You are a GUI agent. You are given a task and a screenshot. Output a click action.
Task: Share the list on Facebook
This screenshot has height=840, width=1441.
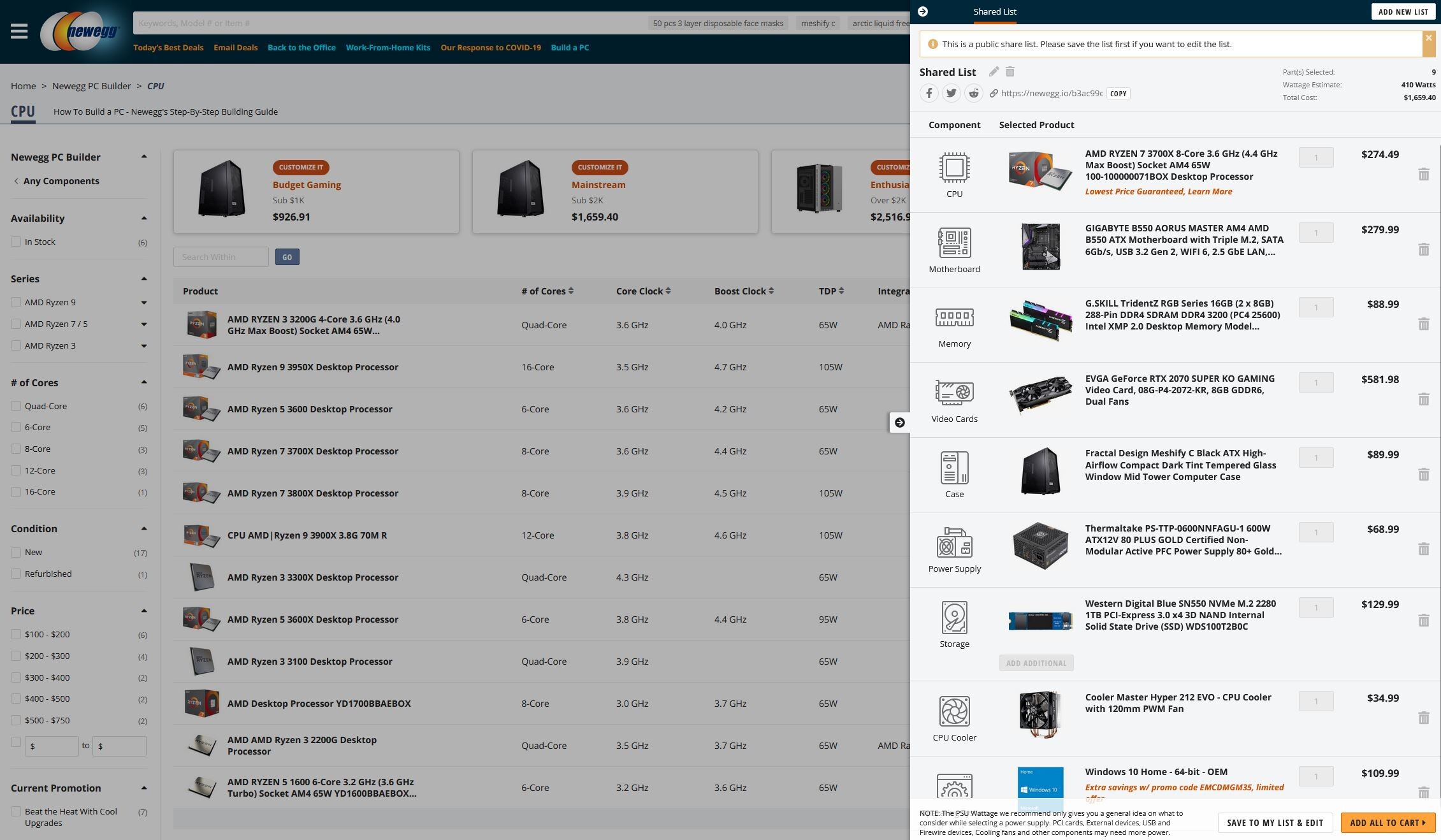[x=929, y=94]
